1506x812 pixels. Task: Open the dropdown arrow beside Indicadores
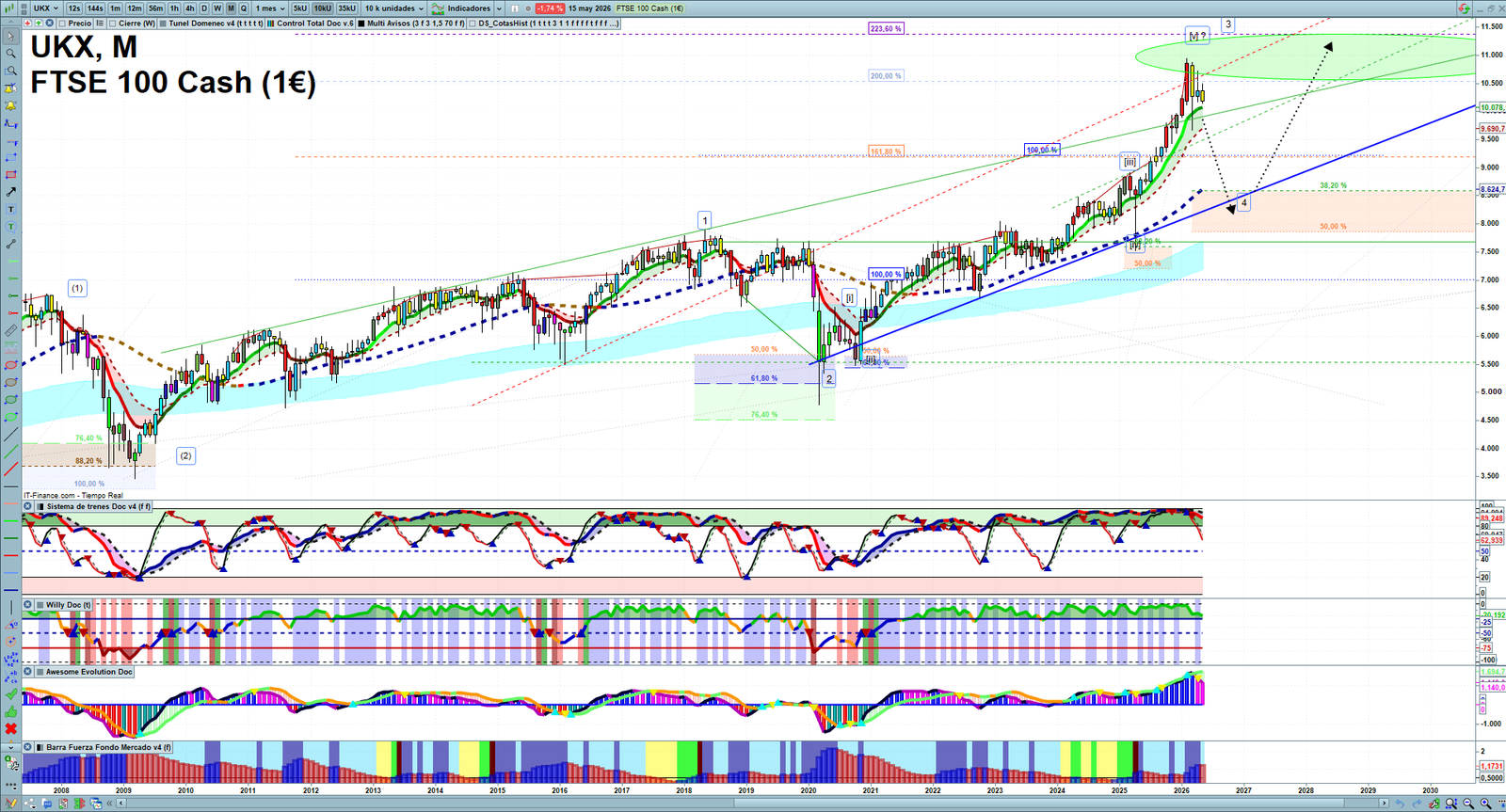[x=499, y=8]
